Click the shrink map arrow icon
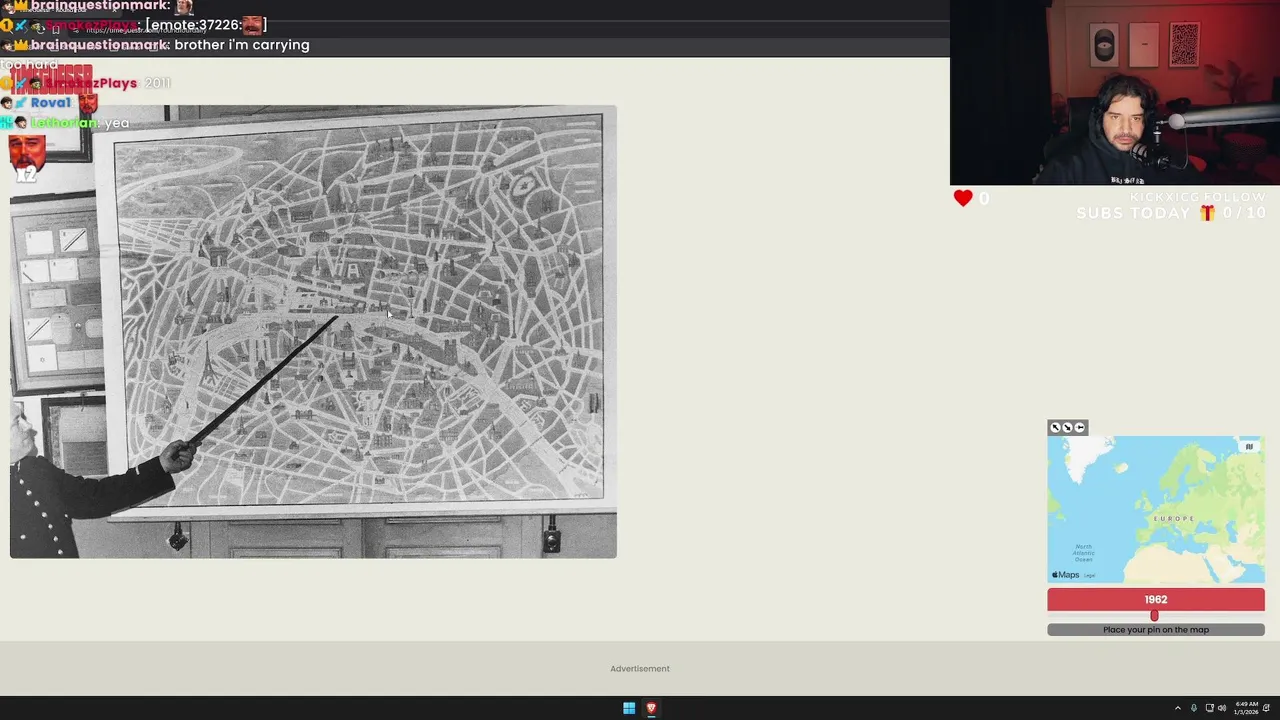1280x720 pixels. [x=1067, y=427]
